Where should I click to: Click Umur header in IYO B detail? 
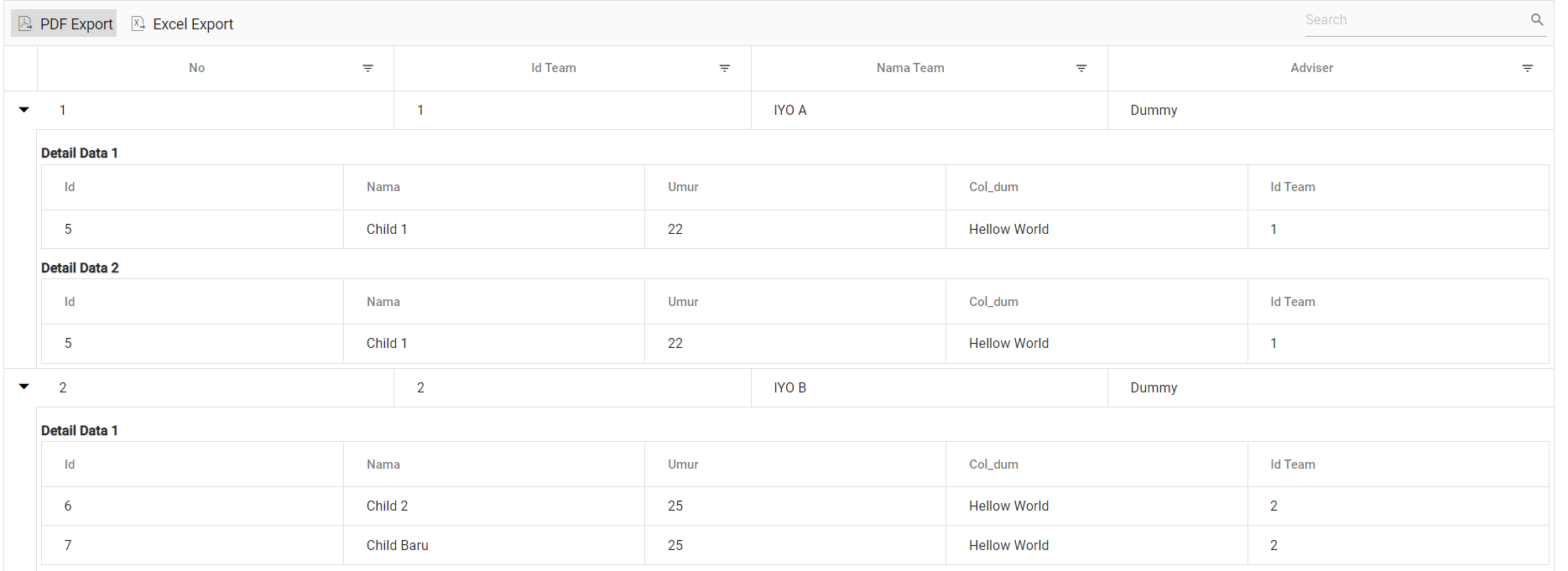(x=683, y=465)
